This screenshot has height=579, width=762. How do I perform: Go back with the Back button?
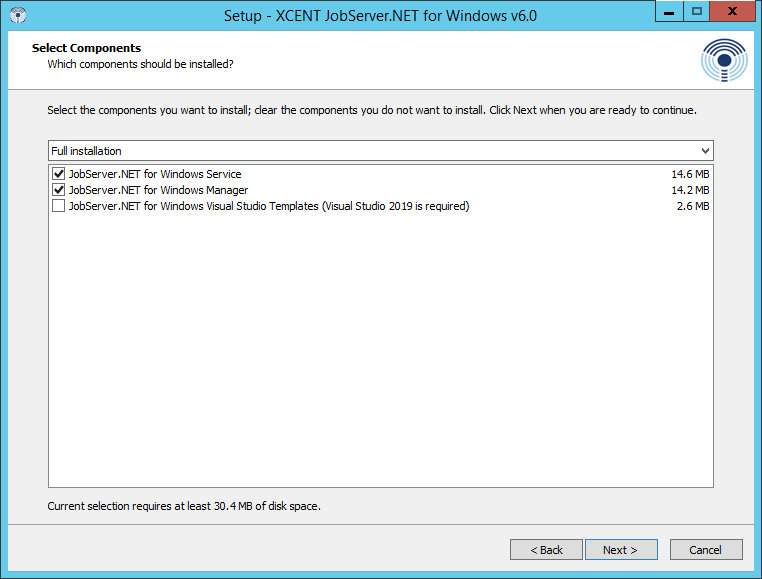pos(546,550)
